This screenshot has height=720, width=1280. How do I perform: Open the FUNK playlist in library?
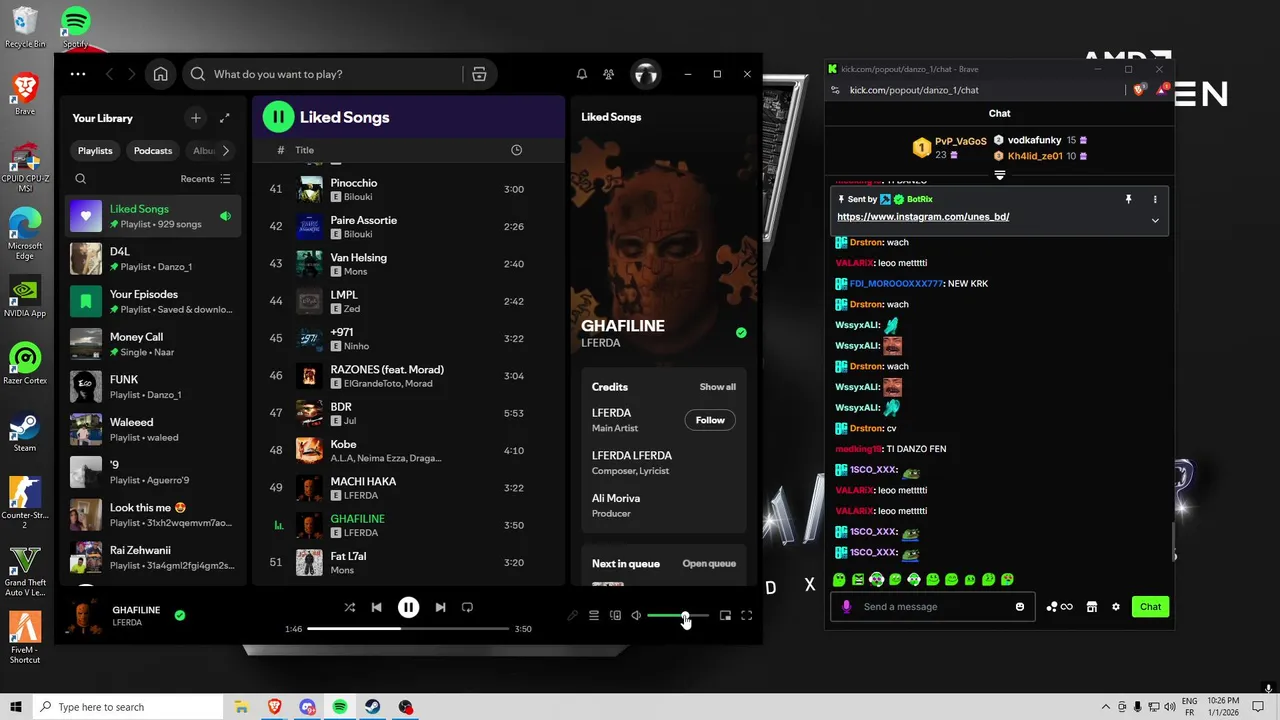coord(153,387)
